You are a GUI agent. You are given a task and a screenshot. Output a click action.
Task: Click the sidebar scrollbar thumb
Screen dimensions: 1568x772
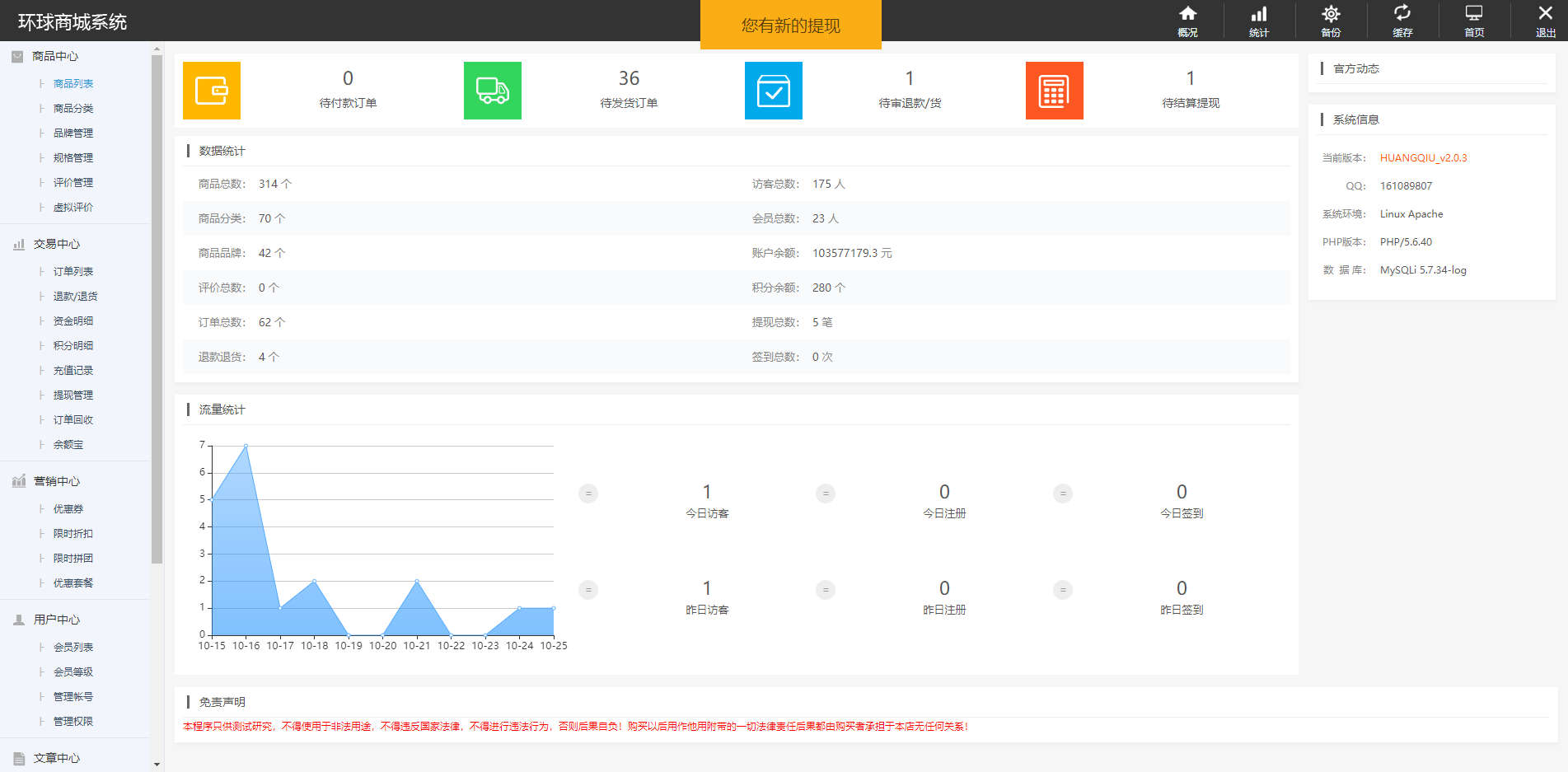(x=157, y=310)
